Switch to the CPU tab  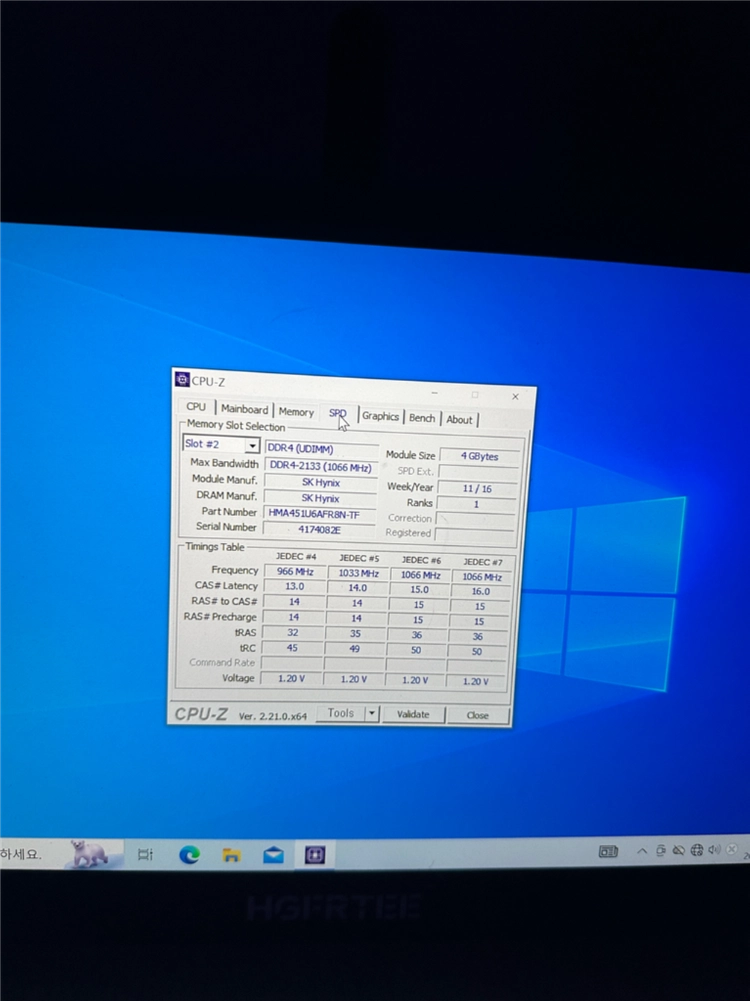coord(196,407)
